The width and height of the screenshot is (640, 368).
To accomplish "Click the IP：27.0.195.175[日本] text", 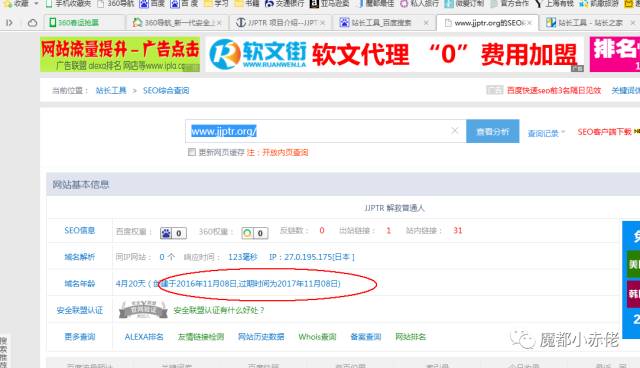I will pos(312,257).
